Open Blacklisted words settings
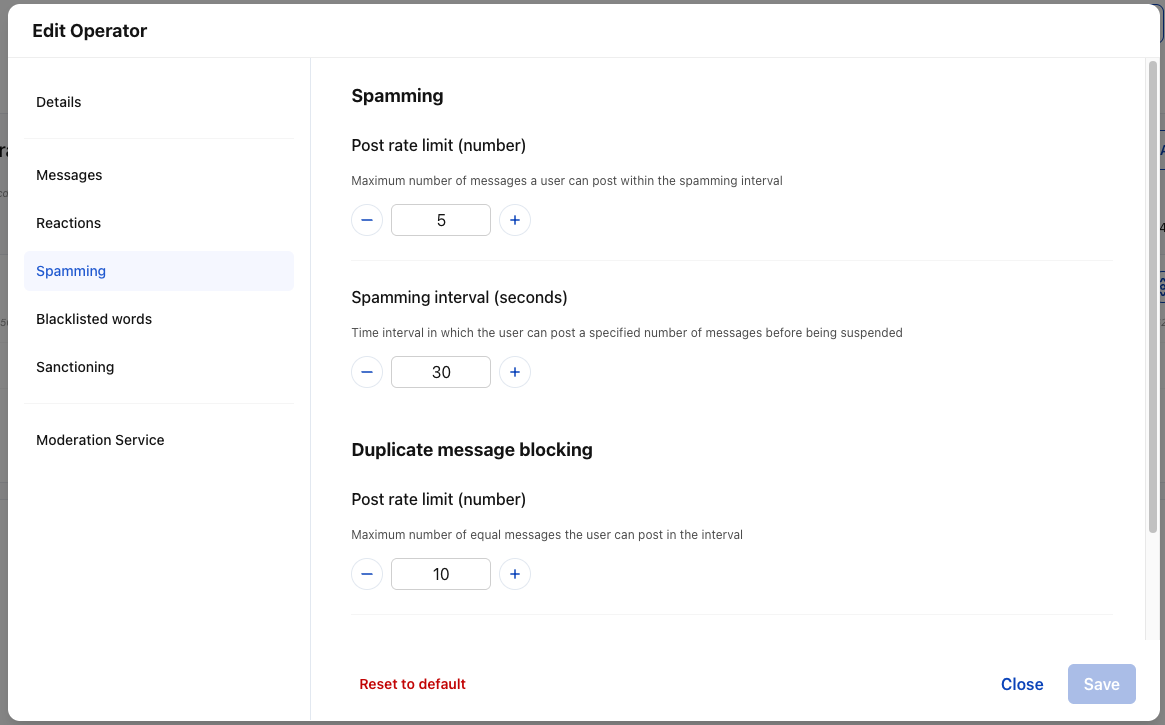This screenshot has height=725, width=1165. coord(94,319)
